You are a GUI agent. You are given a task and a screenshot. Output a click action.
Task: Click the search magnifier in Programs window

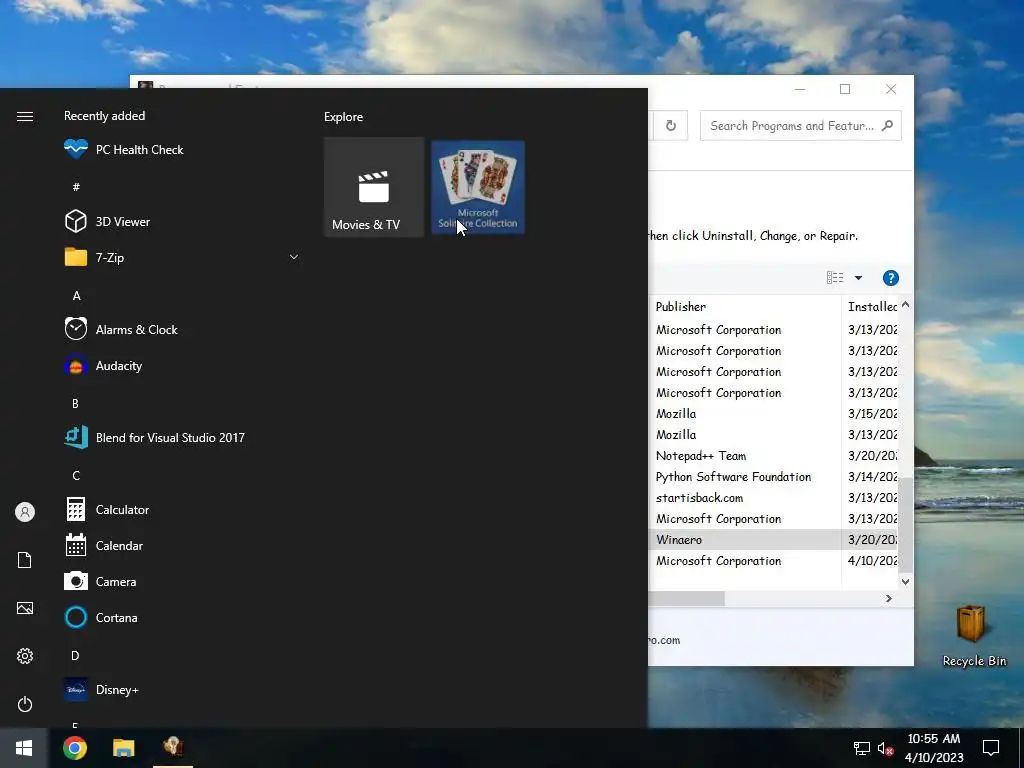887,125
